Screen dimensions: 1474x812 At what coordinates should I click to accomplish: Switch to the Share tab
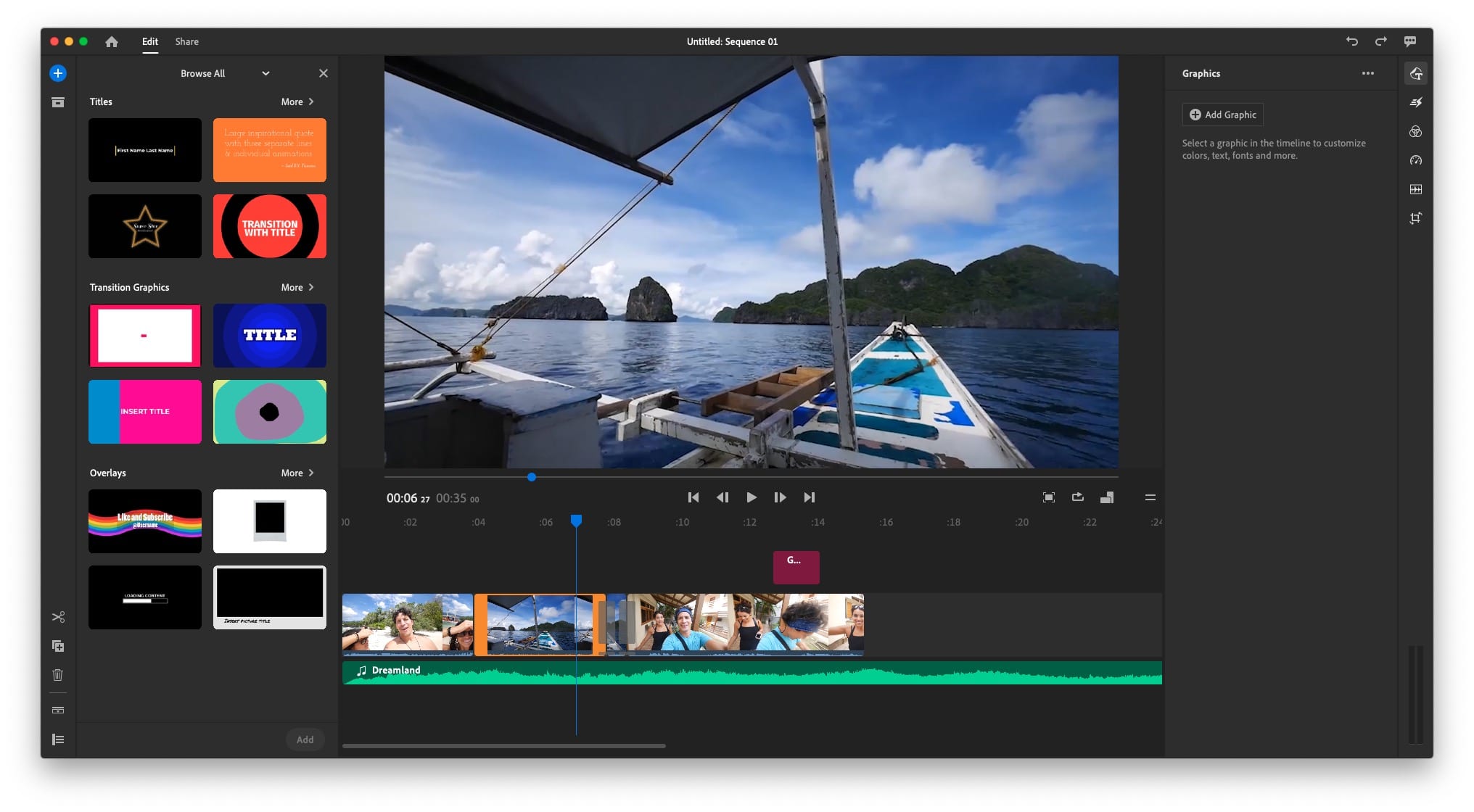186,41
